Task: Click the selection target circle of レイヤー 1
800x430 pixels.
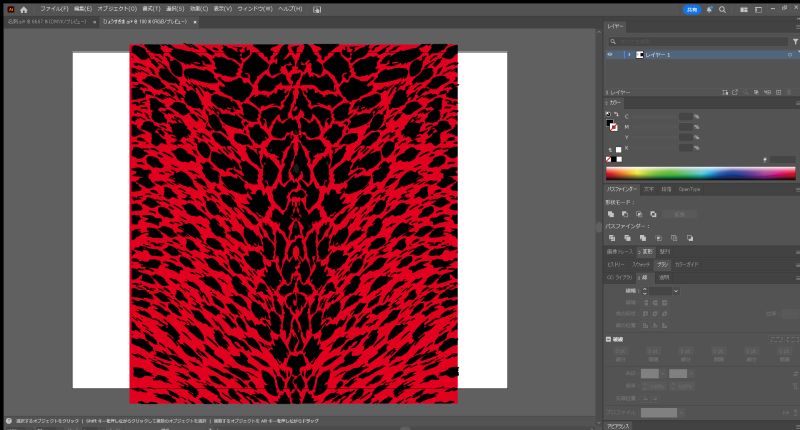Action: tap(789, 55)
